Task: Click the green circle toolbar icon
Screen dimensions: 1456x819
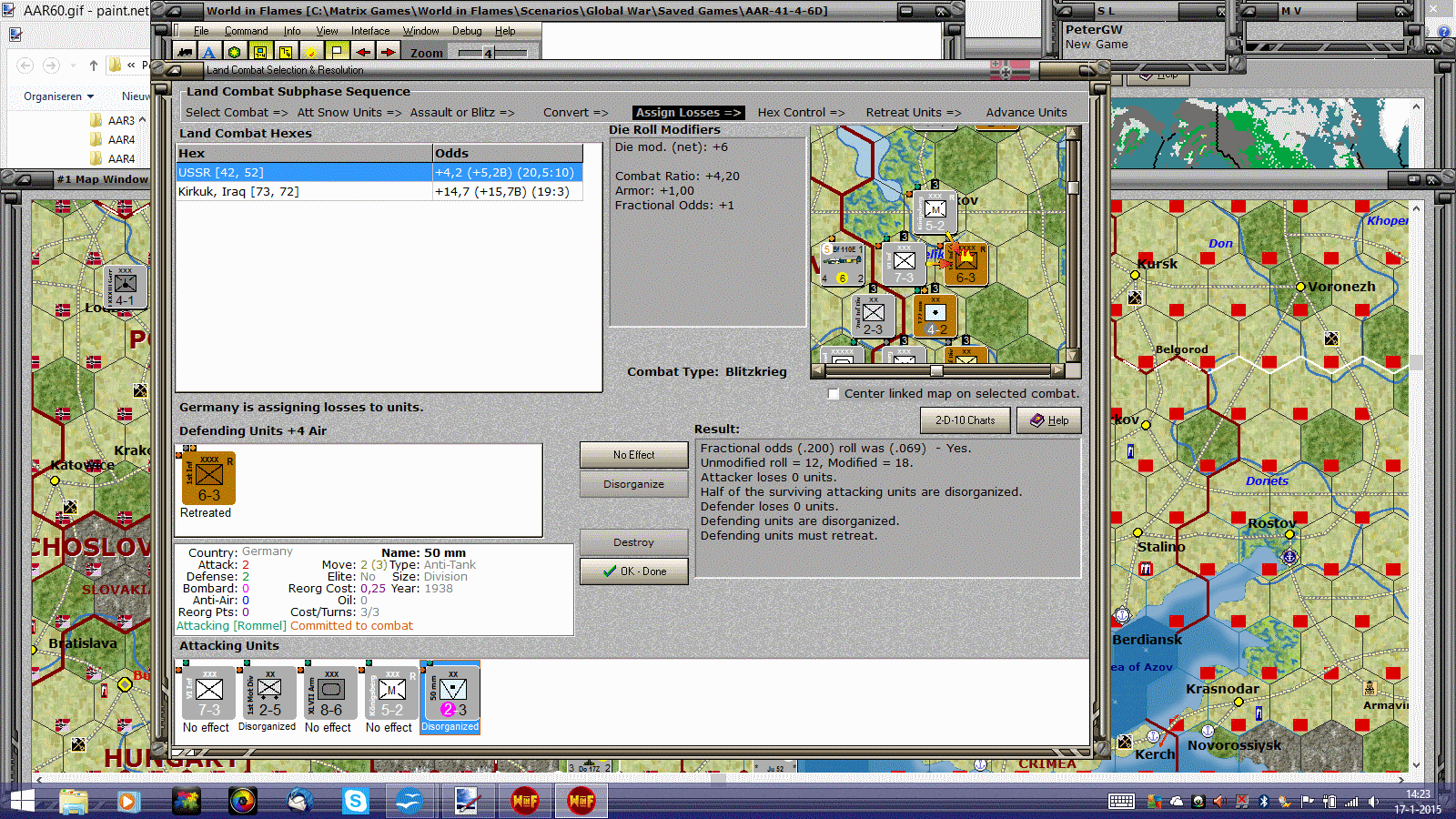Action: point(235,52)
